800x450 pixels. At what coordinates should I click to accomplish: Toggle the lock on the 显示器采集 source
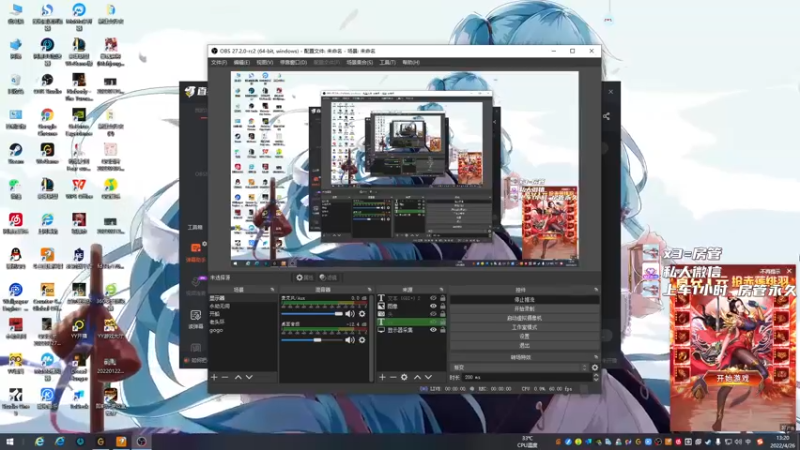coord(442,330)
